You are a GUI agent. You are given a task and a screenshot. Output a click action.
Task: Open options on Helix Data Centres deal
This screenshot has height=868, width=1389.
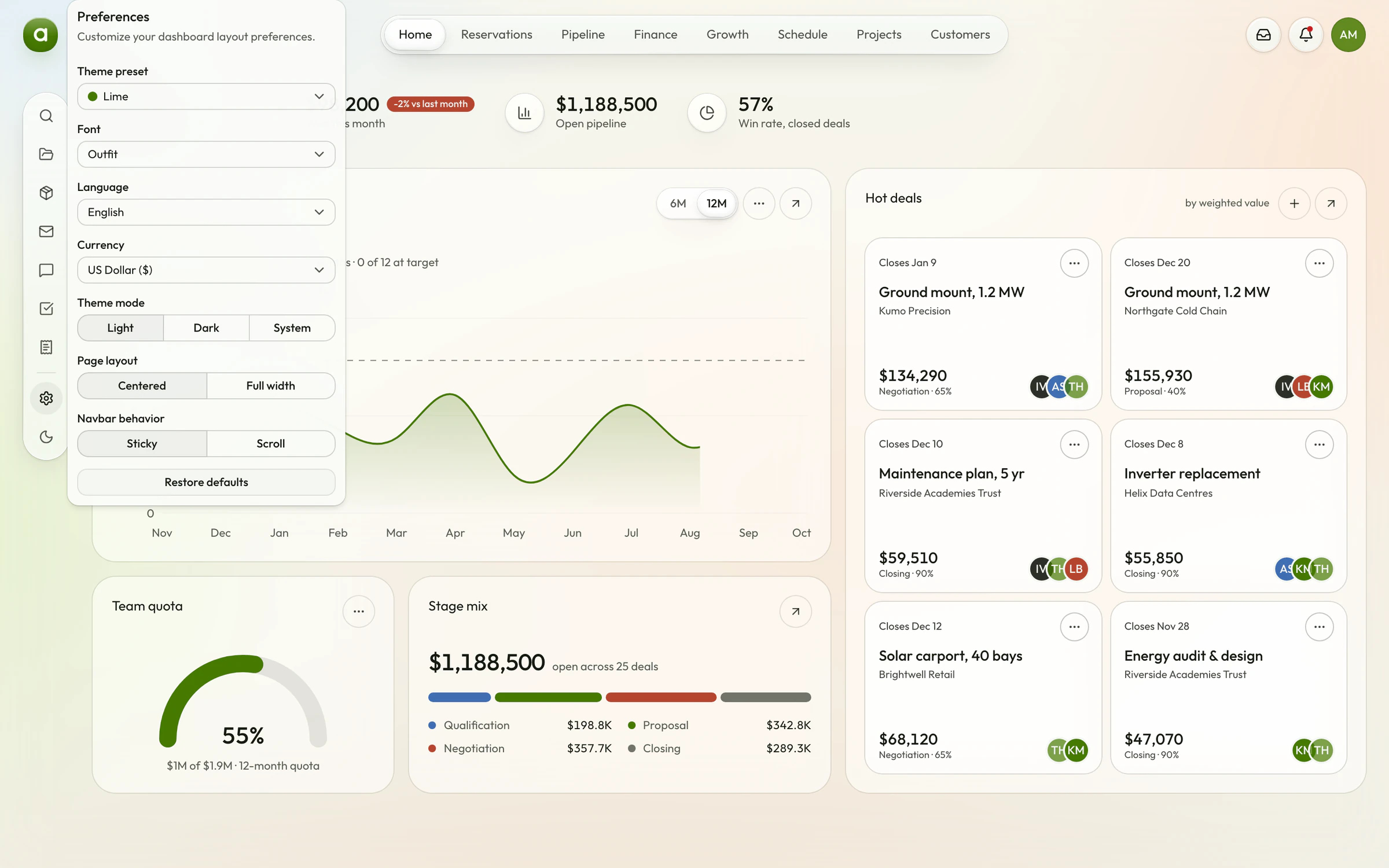[x=1319, y=445]
